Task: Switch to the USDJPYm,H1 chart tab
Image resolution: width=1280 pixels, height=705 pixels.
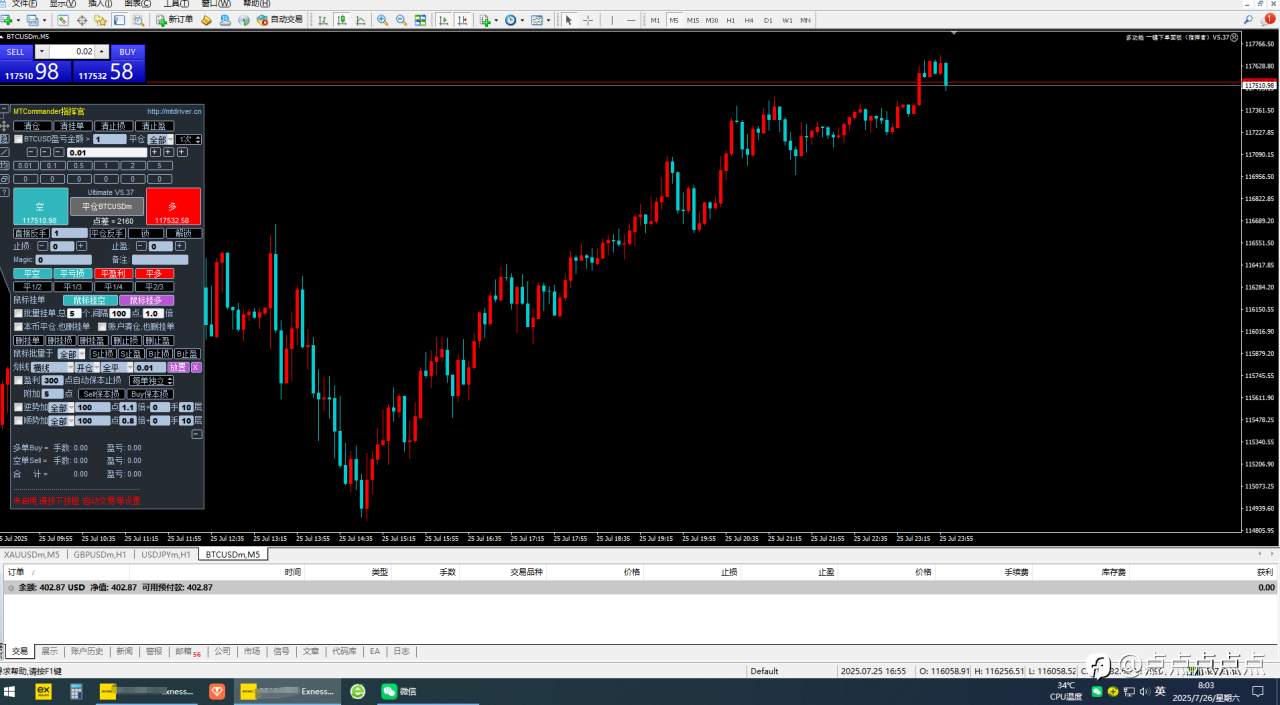Action: (x=166, y=554)
